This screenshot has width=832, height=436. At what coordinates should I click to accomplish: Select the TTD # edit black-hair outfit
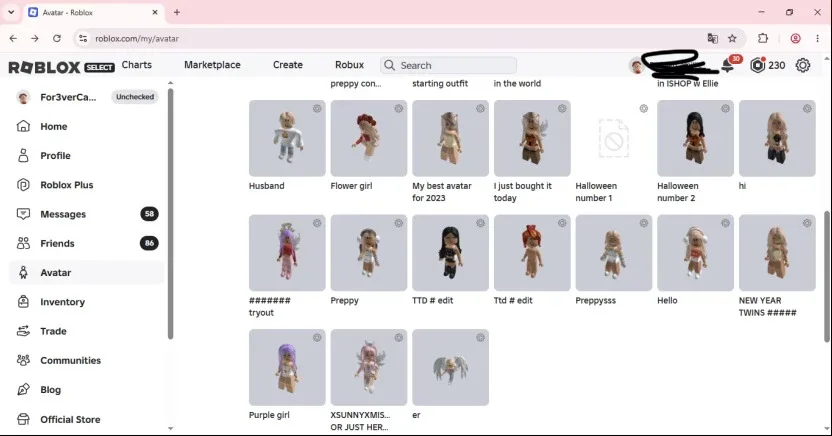point(450,252)
